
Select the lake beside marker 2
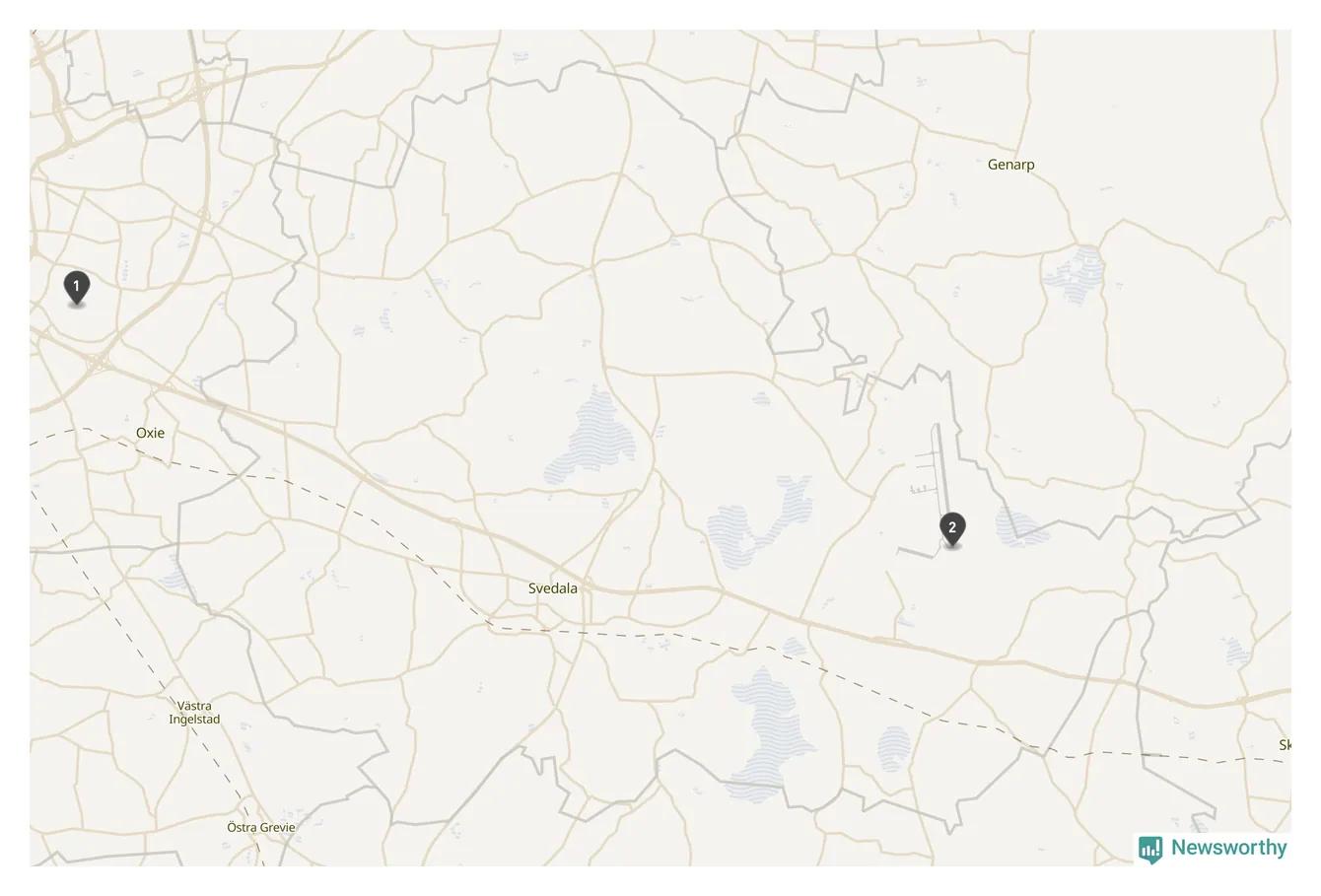pos(1021,528)
